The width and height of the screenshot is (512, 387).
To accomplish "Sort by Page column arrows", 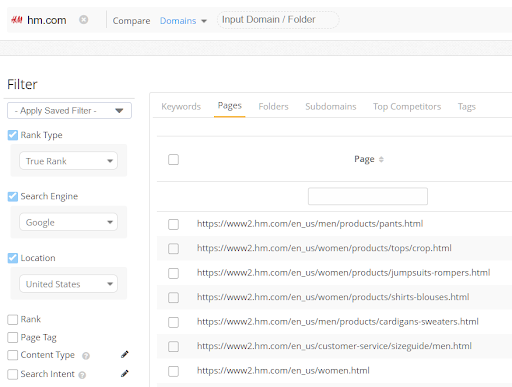I will [x=381, y=159].
